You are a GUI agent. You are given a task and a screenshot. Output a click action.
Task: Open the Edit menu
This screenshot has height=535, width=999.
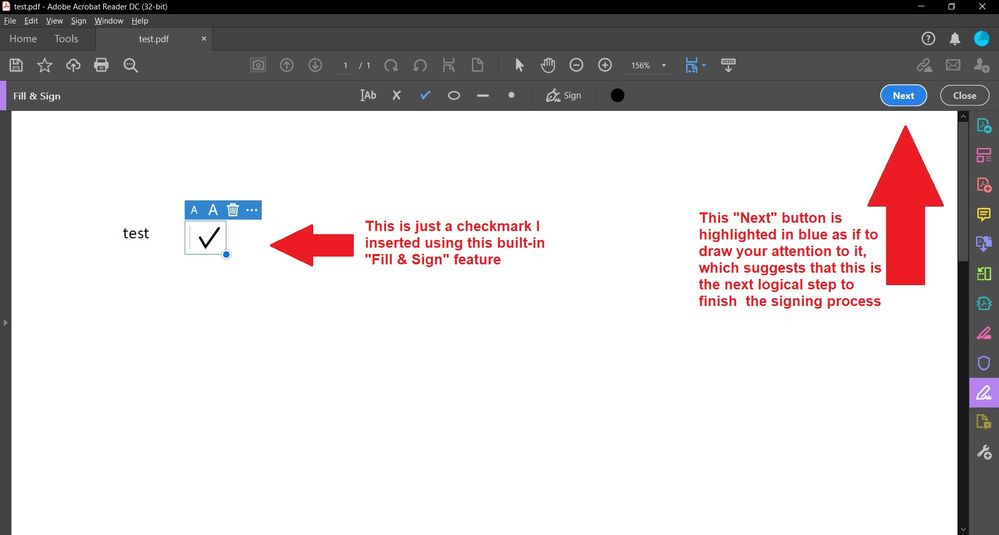point(31,20)
